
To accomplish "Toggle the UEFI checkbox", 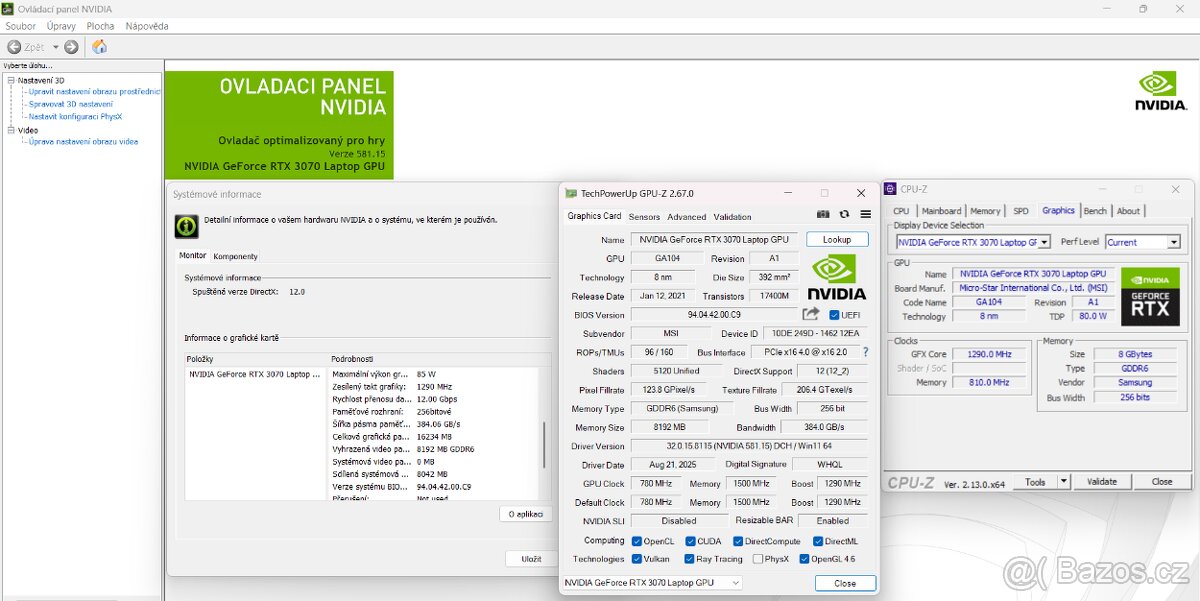I will pos(835,315).
